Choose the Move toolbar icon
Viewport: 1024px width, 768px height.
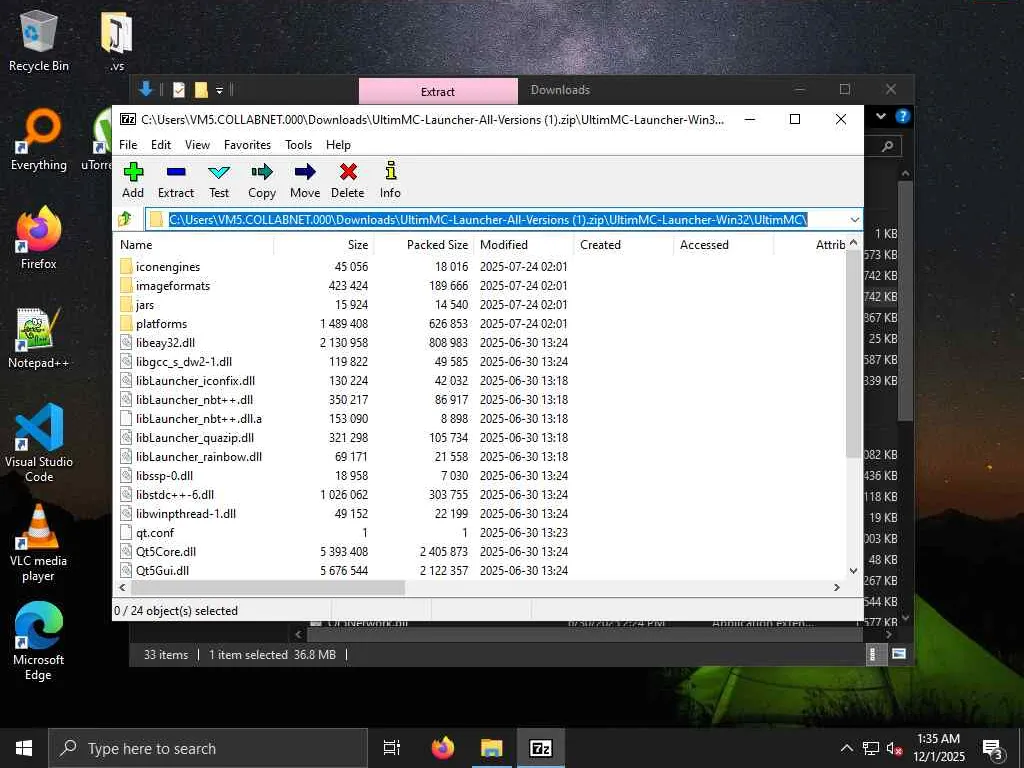click(x=305, y=180)
